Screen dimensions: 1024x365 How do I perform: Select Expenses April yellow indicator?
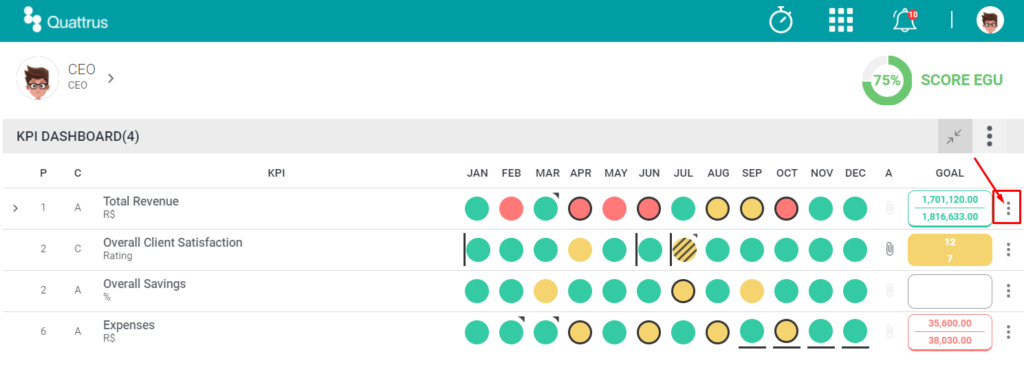pos(580,332)
